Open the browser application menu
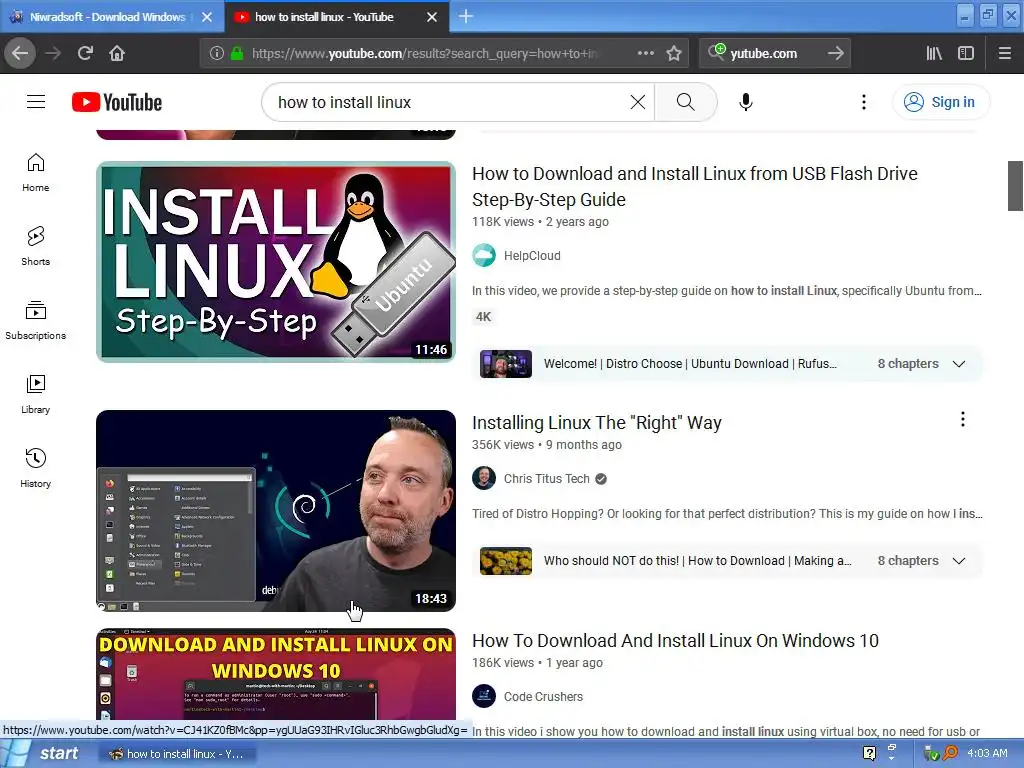Image resolution: width=1024 pixels, height=768 pixels. pyautogui.click(x=1004, y=53)
